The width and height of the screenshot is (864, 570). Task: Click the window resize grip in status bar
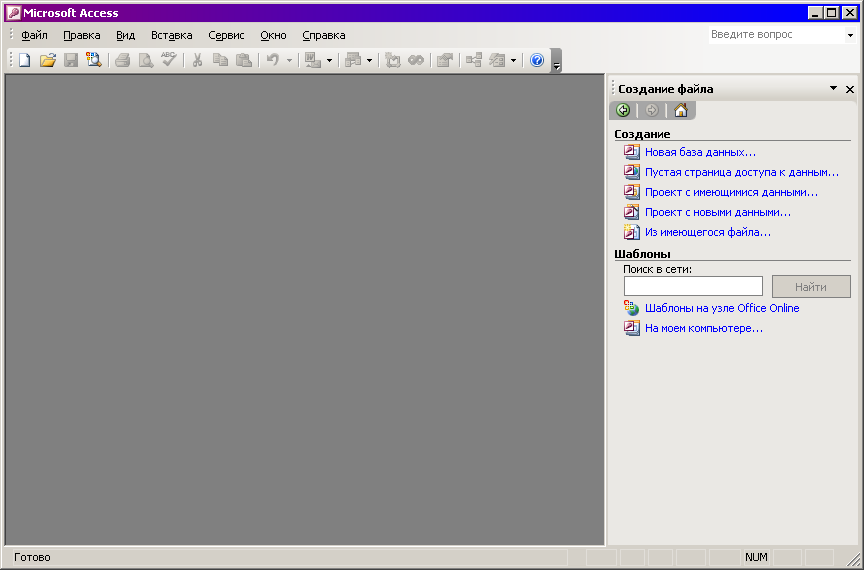pyautogui.click(x=854, y=559)
